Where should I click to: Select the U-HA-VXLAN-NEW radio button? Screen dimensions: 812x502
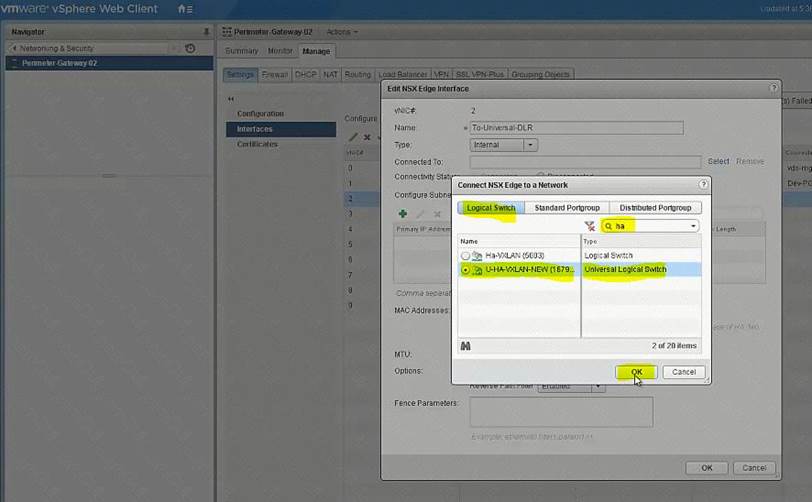(466, 270)
